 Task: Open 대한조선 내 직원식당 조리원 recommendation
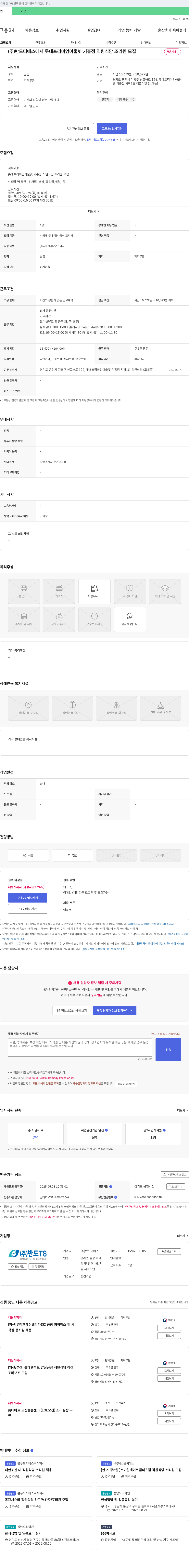tap(28, 1470)
